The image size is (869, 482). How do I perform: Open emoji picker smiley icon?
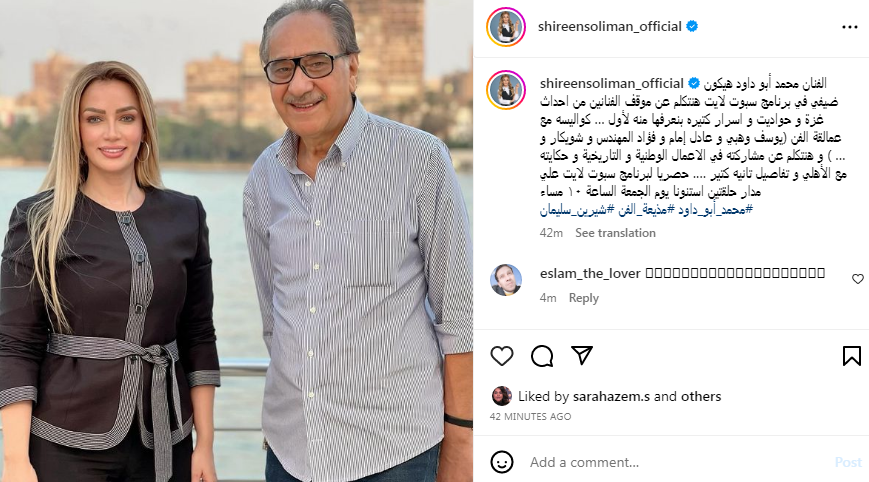(x=502, y=462)
